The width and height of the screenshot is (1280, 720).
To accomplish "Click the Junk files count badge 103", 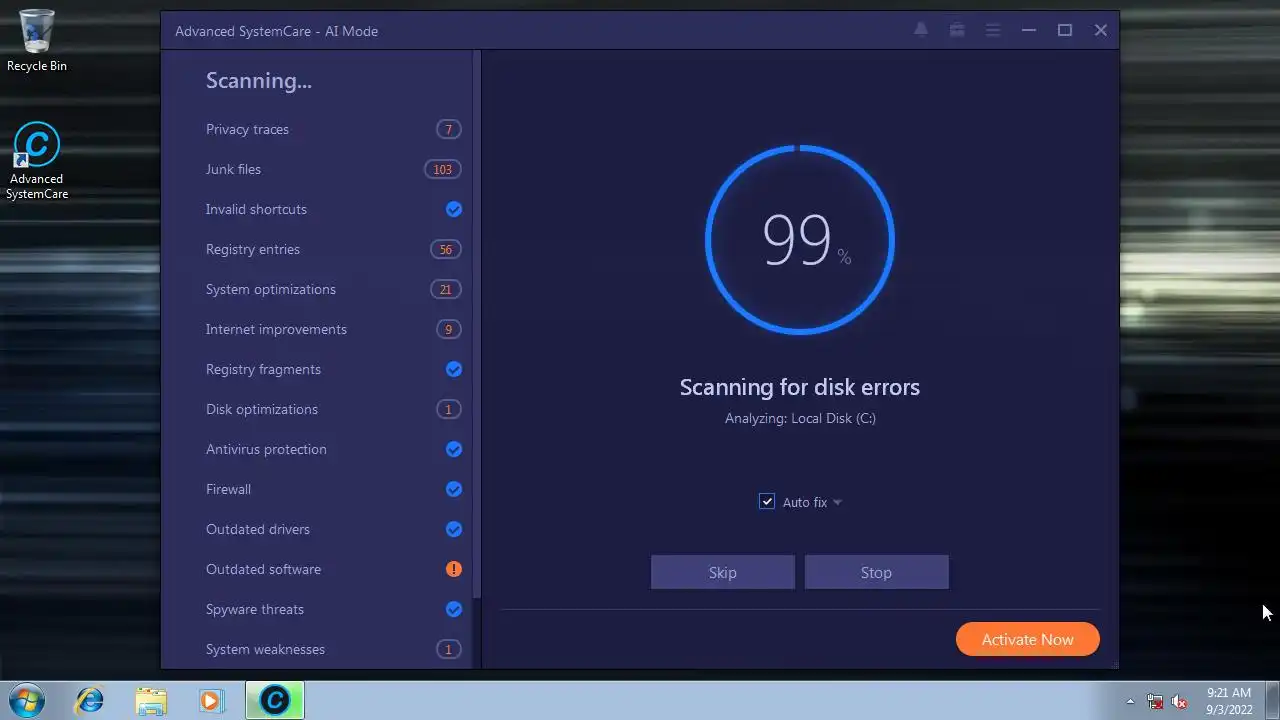I will click(442, 169).
